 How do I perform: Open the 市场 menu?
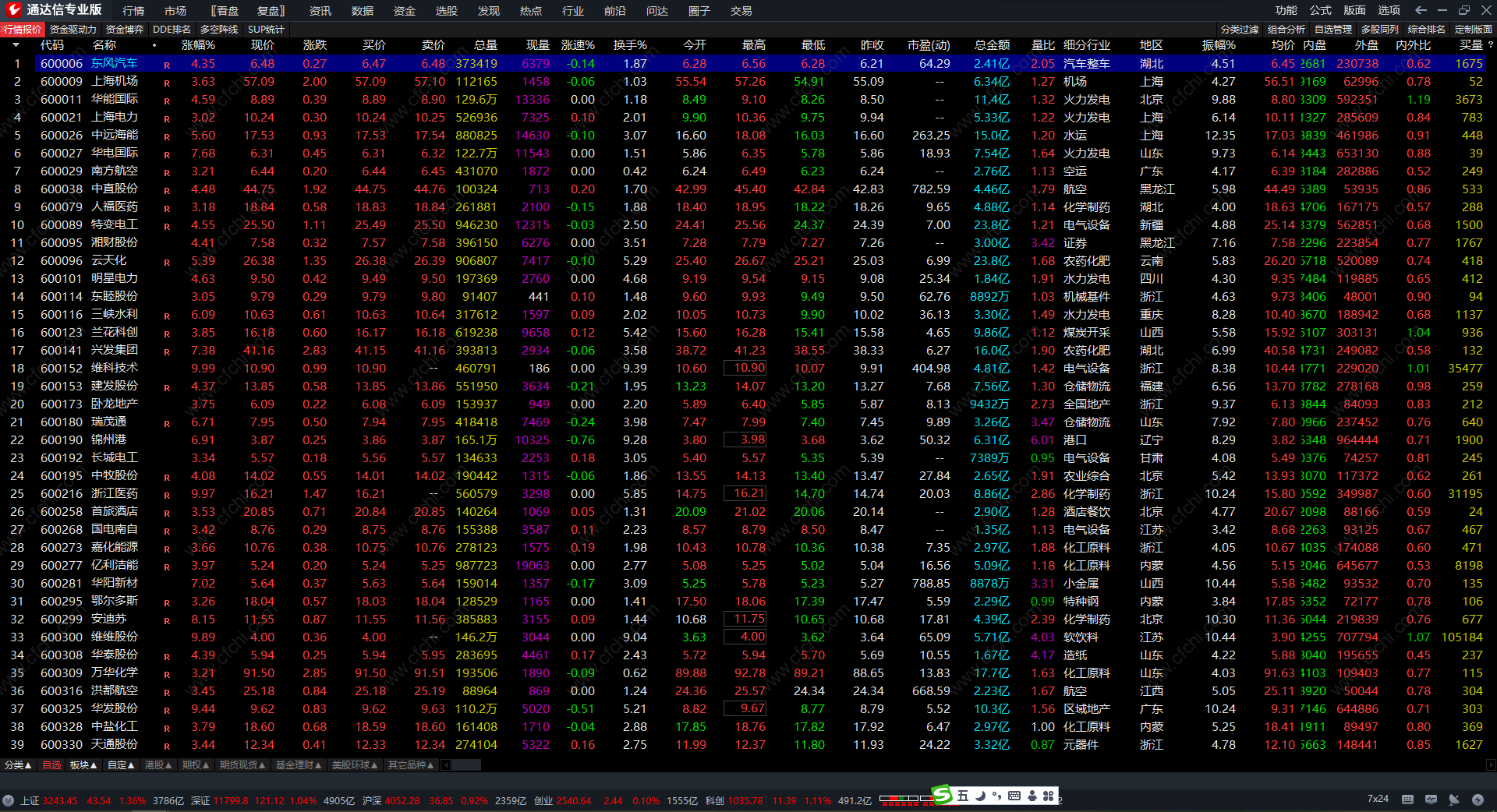(175, 11)
